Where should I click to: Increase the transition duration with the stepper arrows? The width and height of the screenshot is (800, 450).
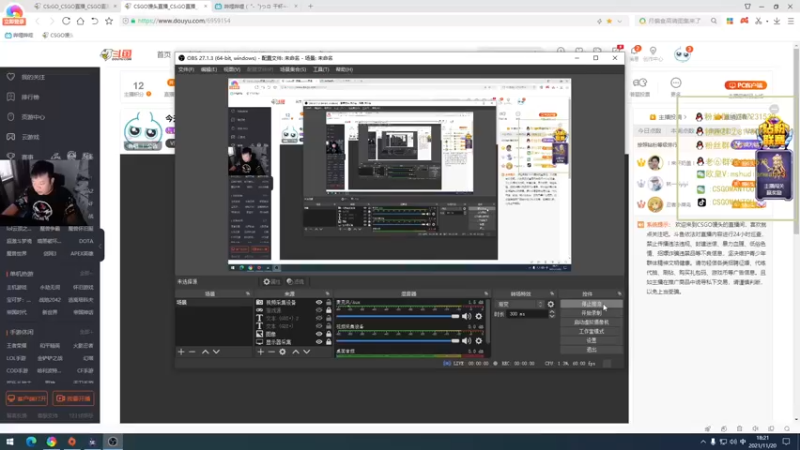tap(552, 312)
